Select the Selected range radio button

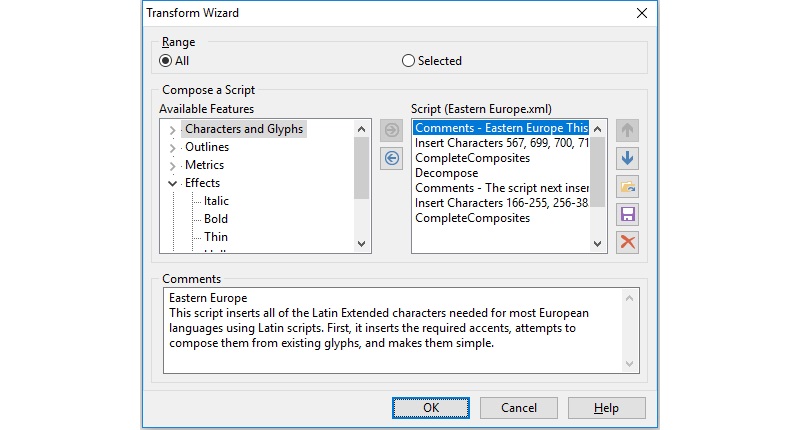click(408, 61)
